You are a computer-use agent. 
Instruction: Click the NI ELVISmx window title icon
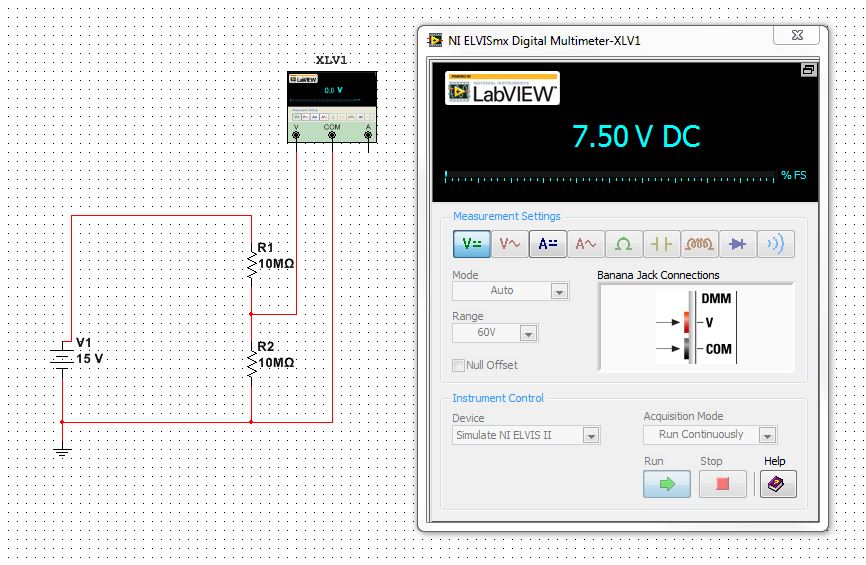435,40
